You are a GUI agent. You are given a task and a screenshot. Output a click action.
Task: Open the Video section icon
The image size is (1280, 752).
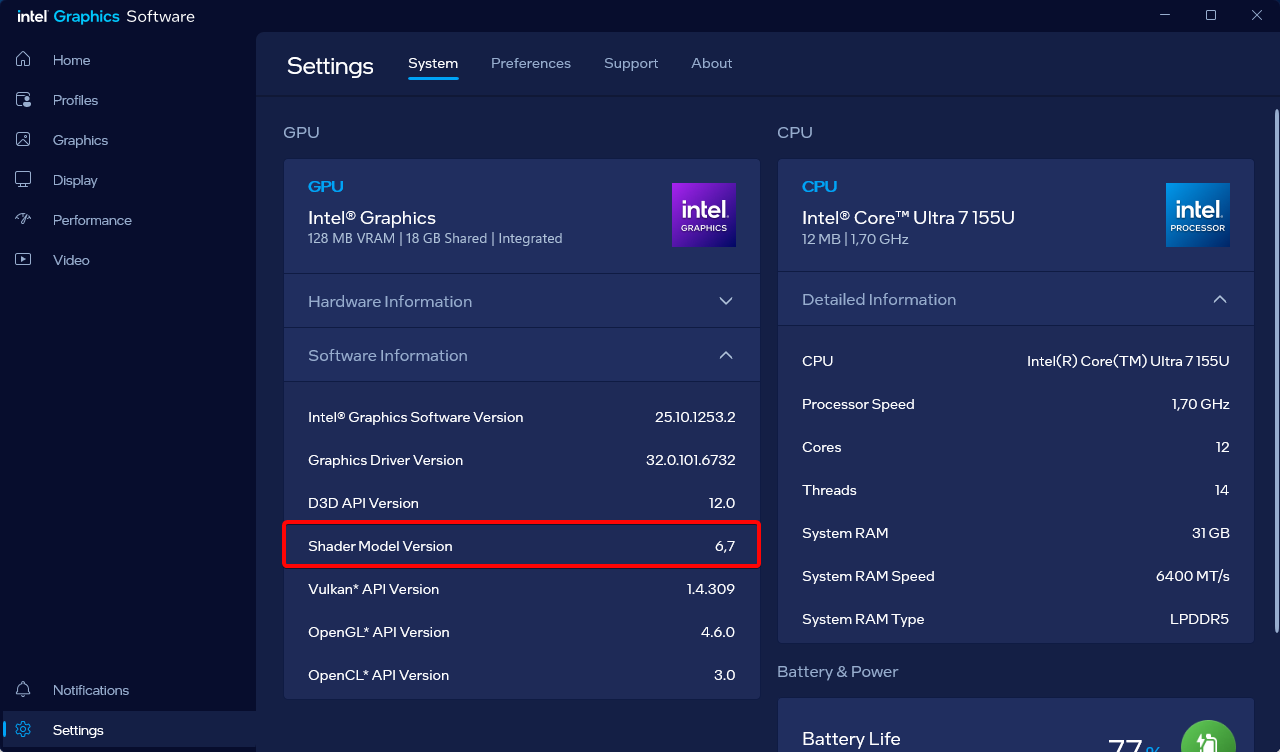point(23,260)
